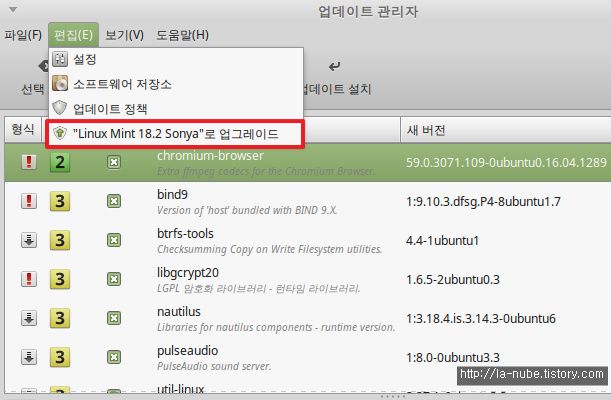The width and height of the screenshot is (611, 400).
Task: Click libgcrypt20 security exclamation icon
Action: (29, 279)
